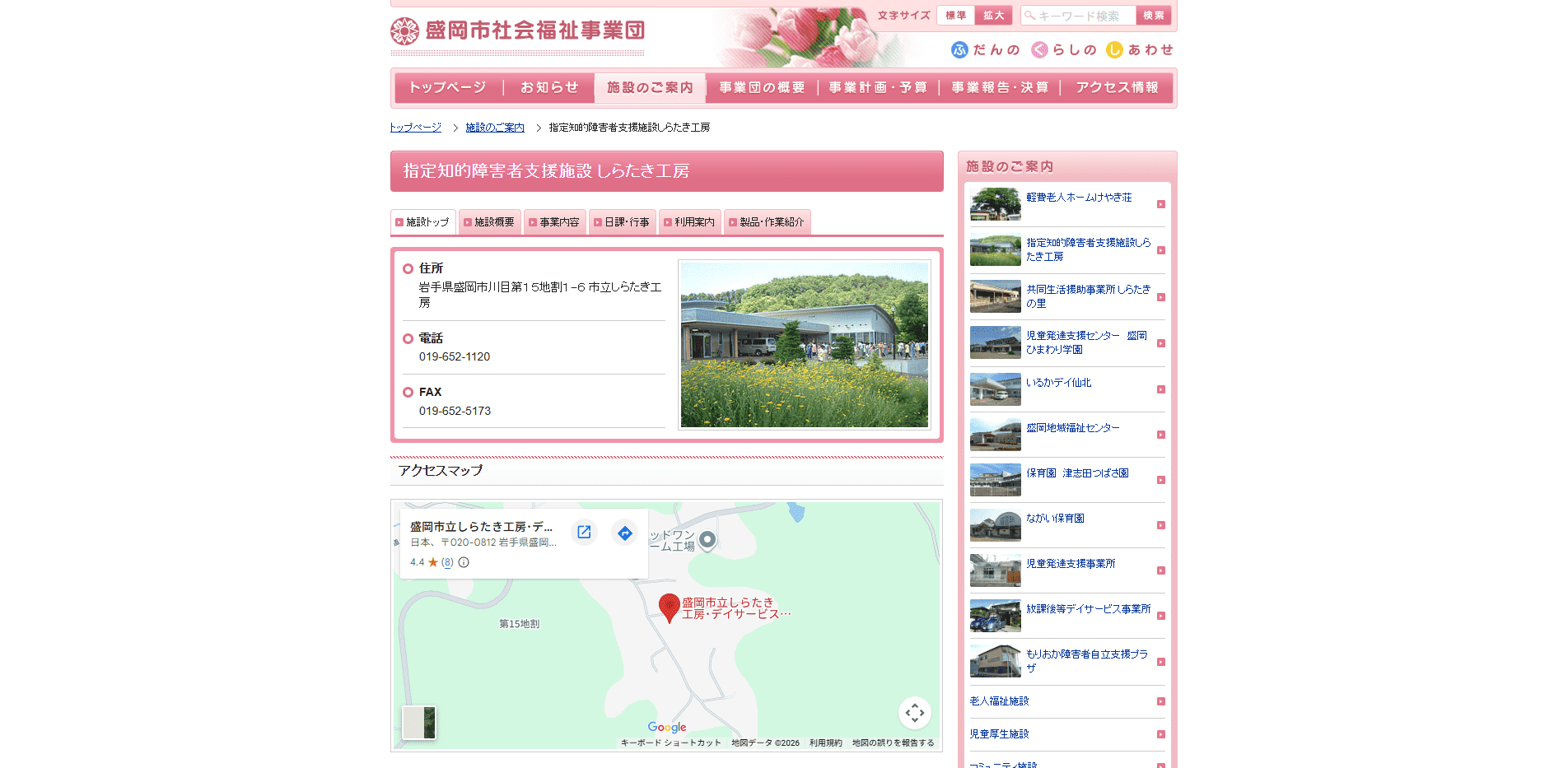The image size is (1568, 768).
Task: Switch to the 利用案内 tab
Action: pos(689,222)
